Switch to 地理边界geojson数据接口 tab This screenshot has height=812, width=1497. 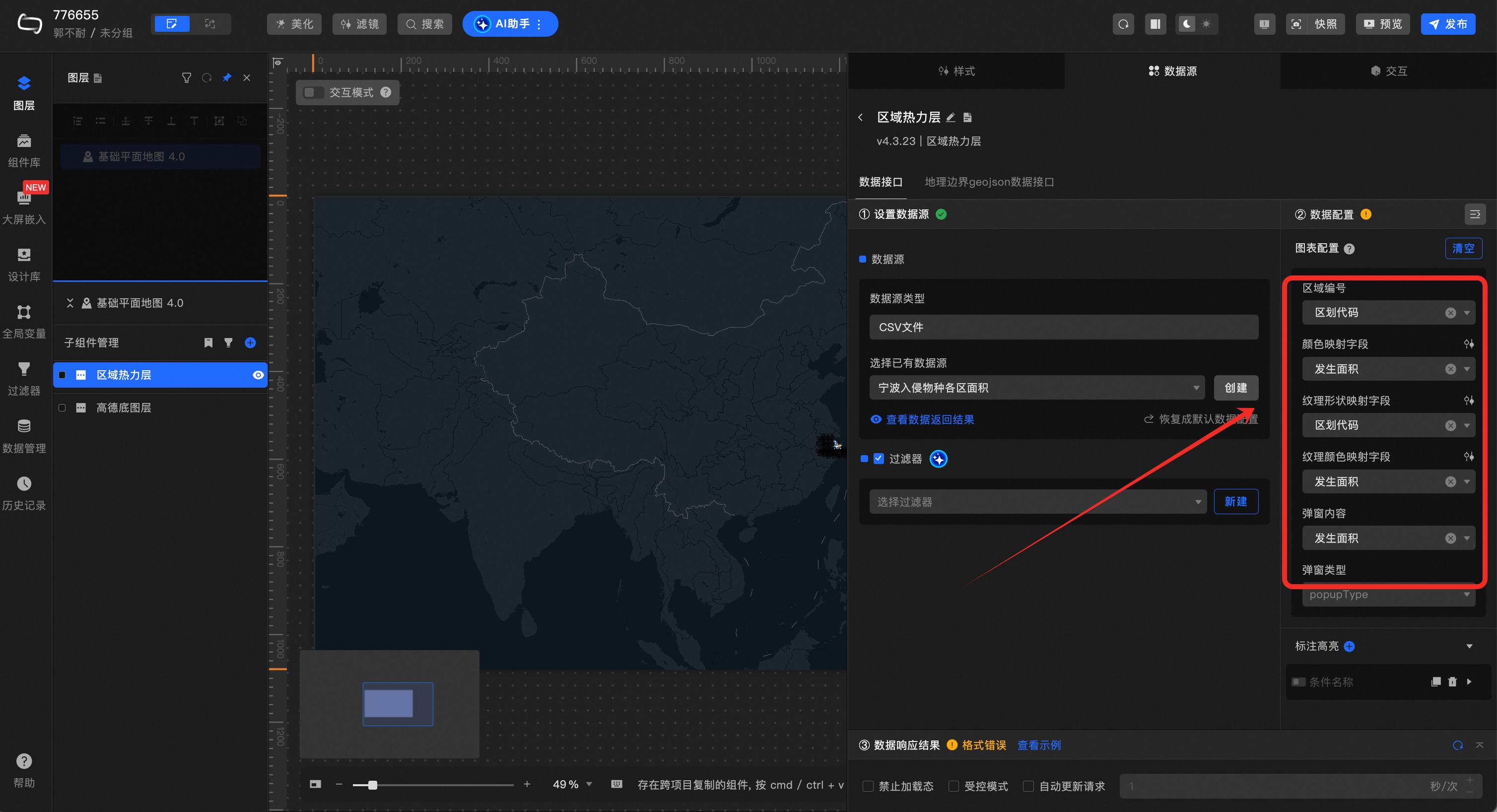[989, 182]
